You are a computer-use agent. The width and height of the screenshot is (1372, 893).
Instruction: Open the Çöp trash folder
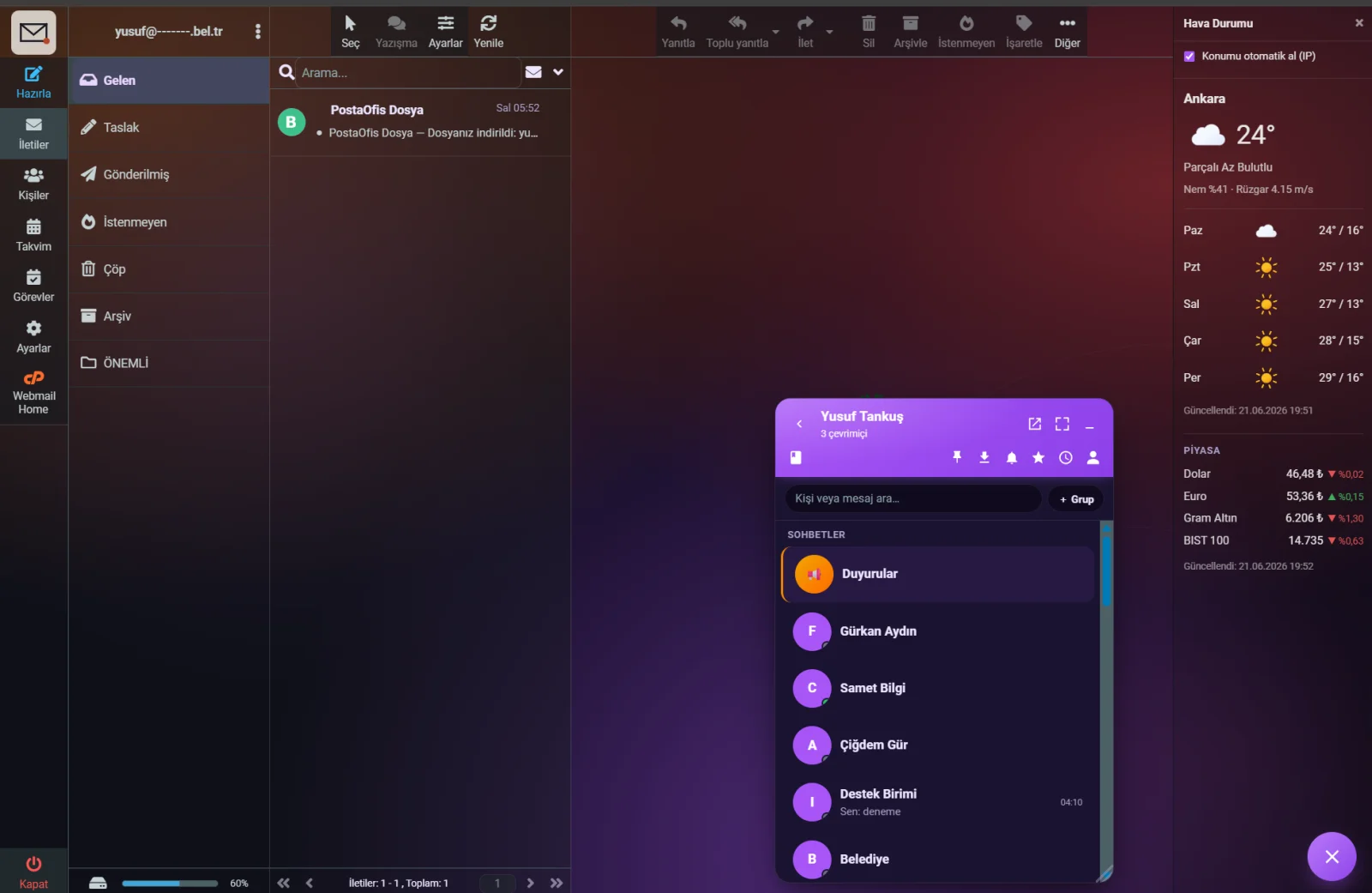pyautogui.click(x=169, y=269)
